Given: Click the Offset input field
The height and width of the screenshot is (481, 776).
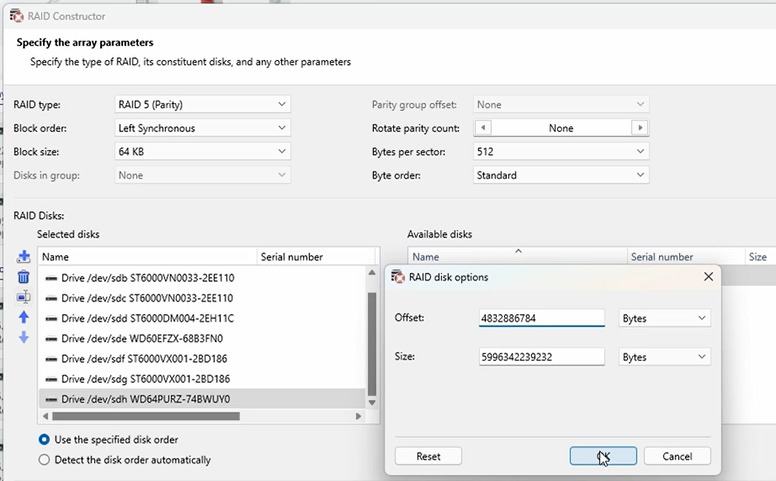Looking at the screenshot, I should coord(541,318).
